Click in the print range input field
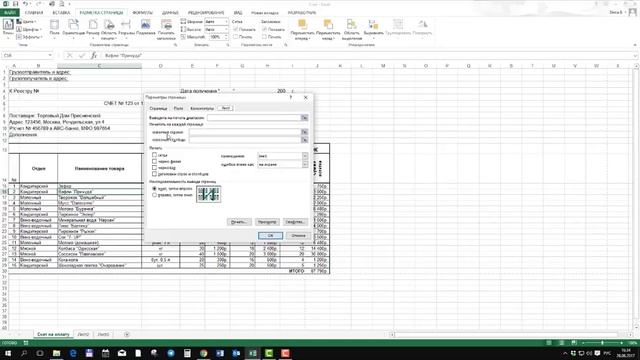This screenshot has width=640, height=360. (x=253, y=118)
